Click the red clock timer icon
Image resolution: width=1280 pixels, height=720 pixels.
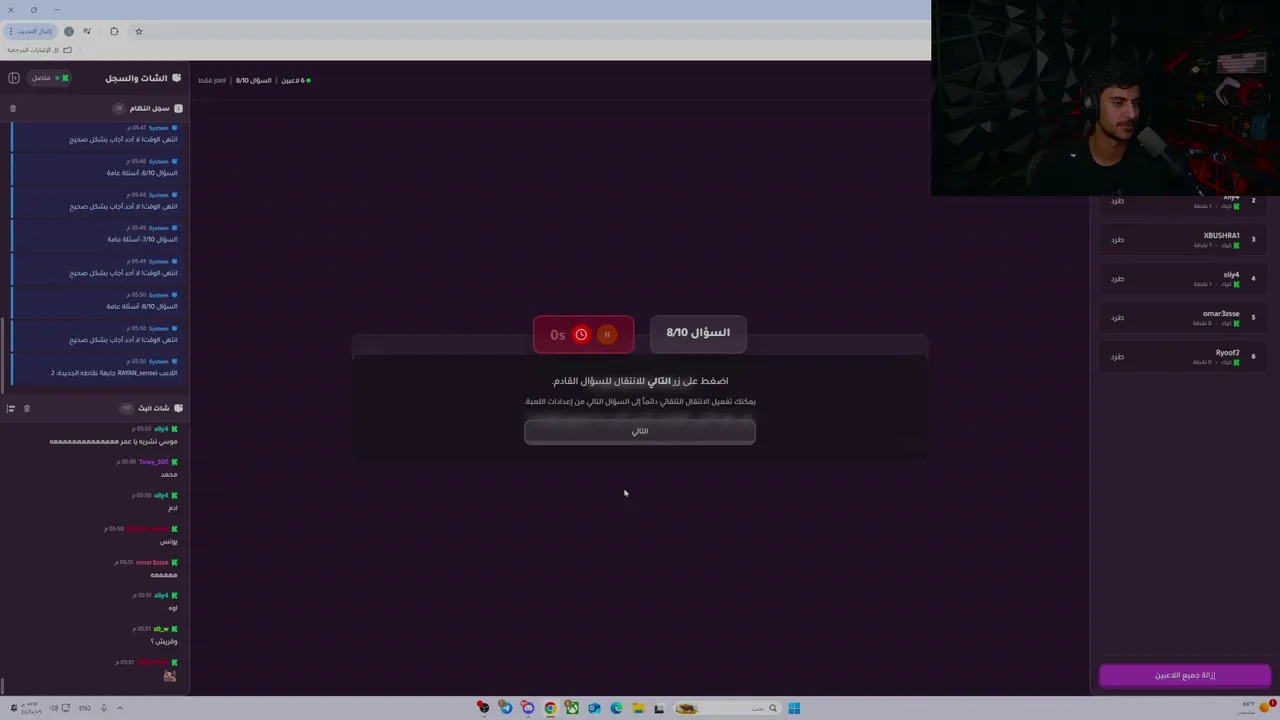pos(581,335)
